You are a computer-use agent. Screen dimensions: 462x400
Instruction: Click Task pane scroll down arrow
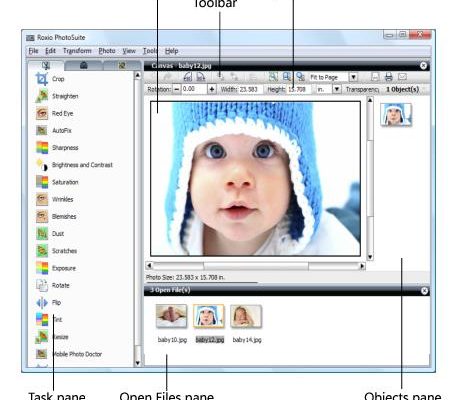pos(137,363)
